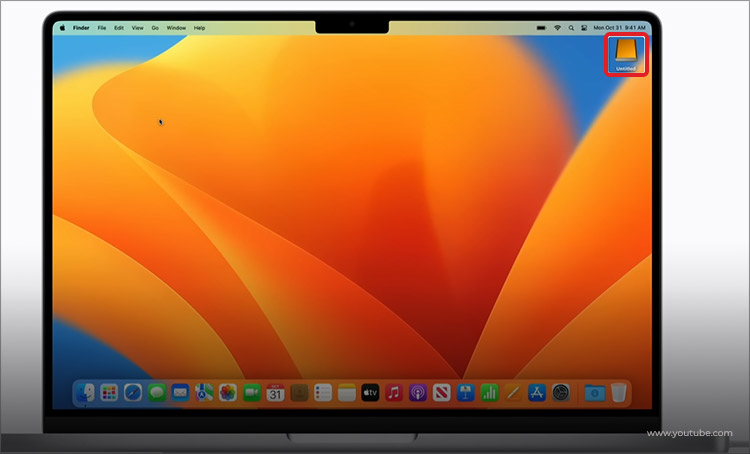Viewport: 750px width, 454px height.
Task: Open the Go menu
Action: 155,28
